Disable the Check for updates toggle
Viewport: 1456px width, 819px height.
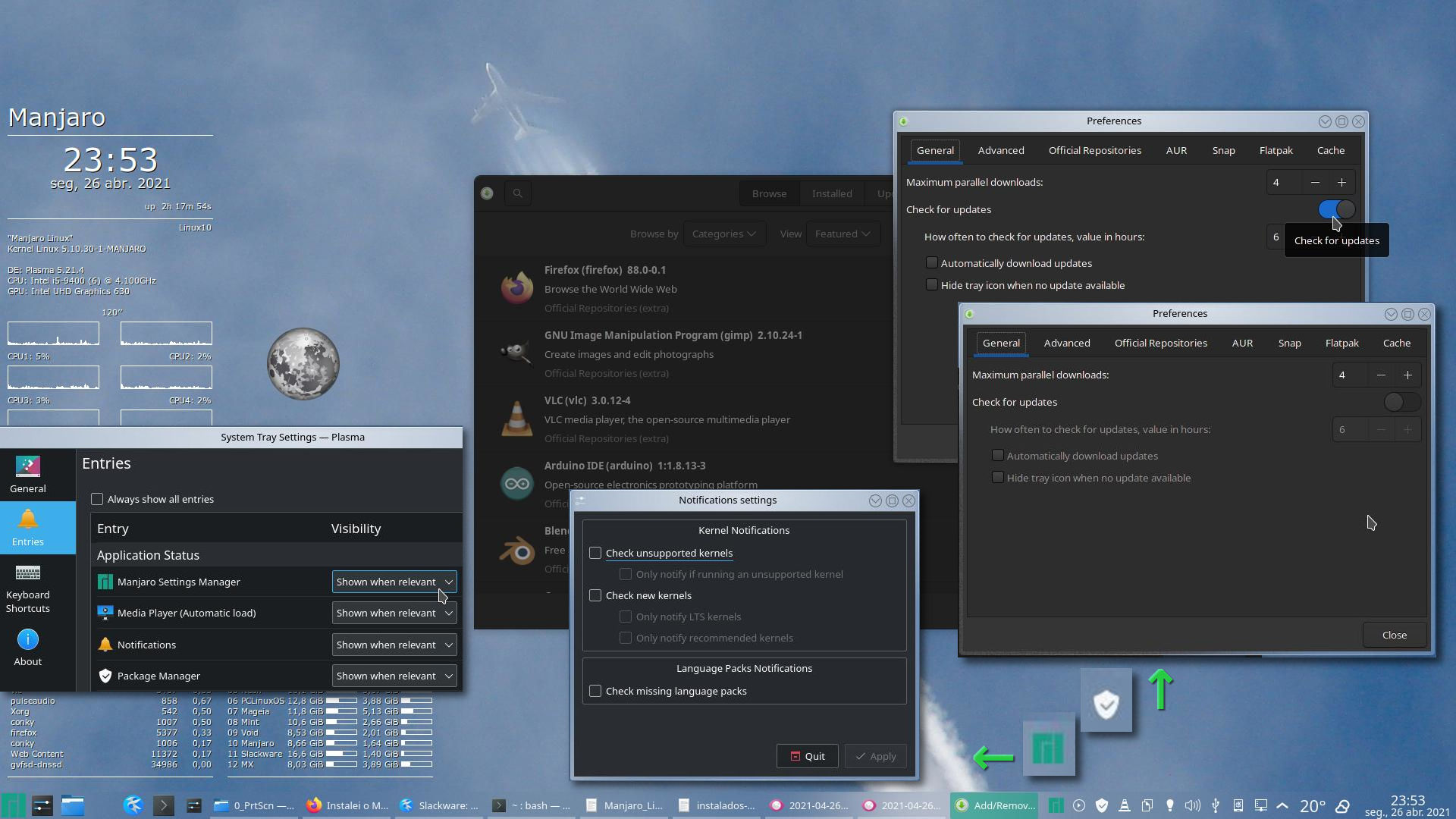1335,209
